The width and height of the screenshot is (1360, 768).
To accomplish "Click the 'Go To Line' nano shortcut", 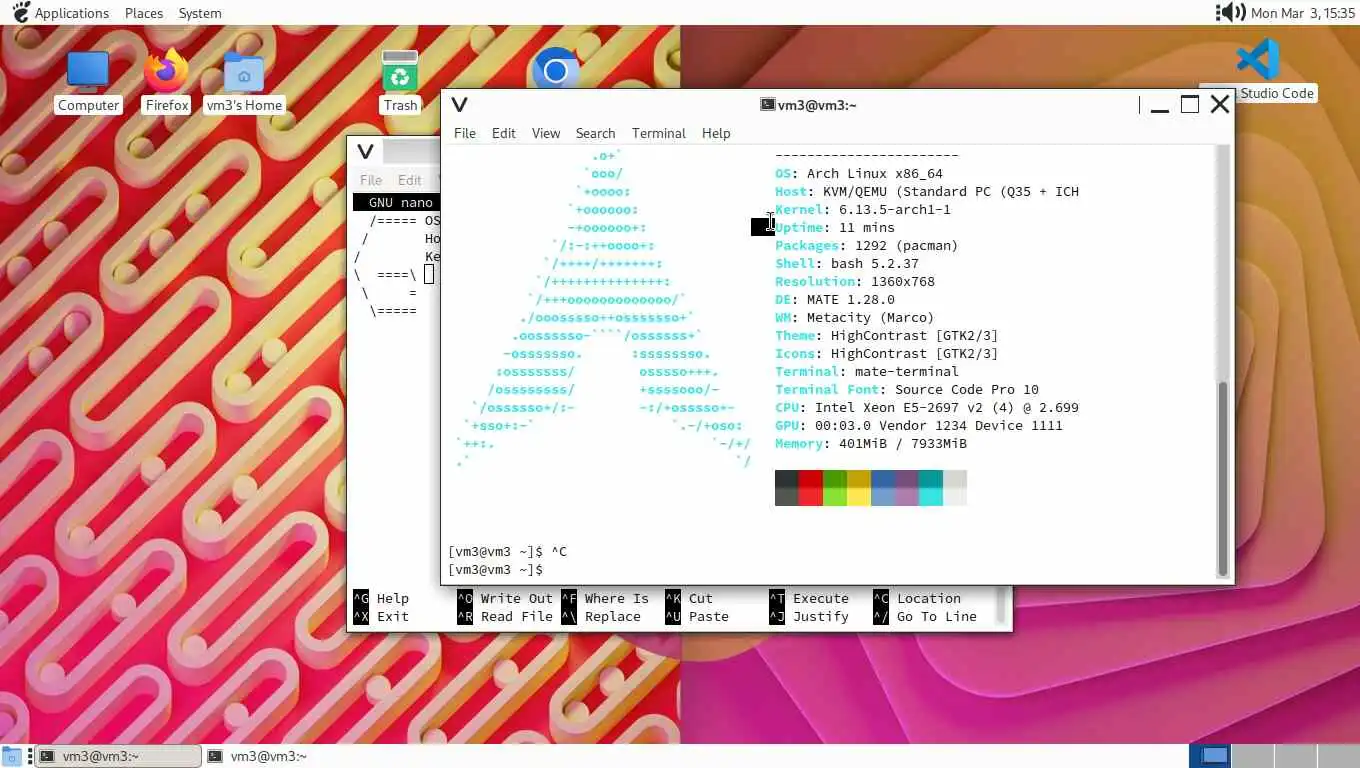I will click(x=925, y=617).
